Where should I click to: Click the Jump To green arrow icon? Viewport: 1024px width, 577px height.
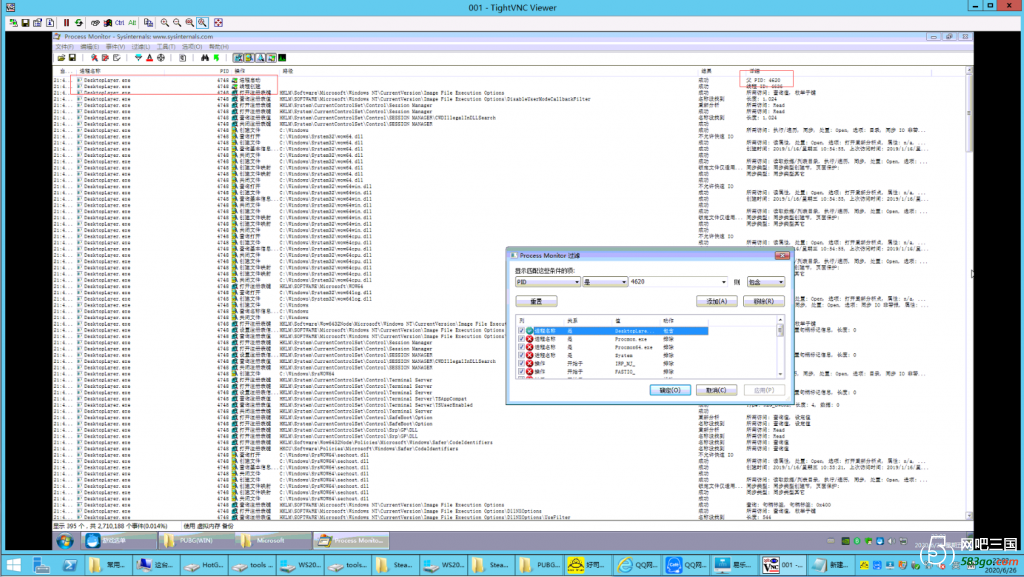216,57
